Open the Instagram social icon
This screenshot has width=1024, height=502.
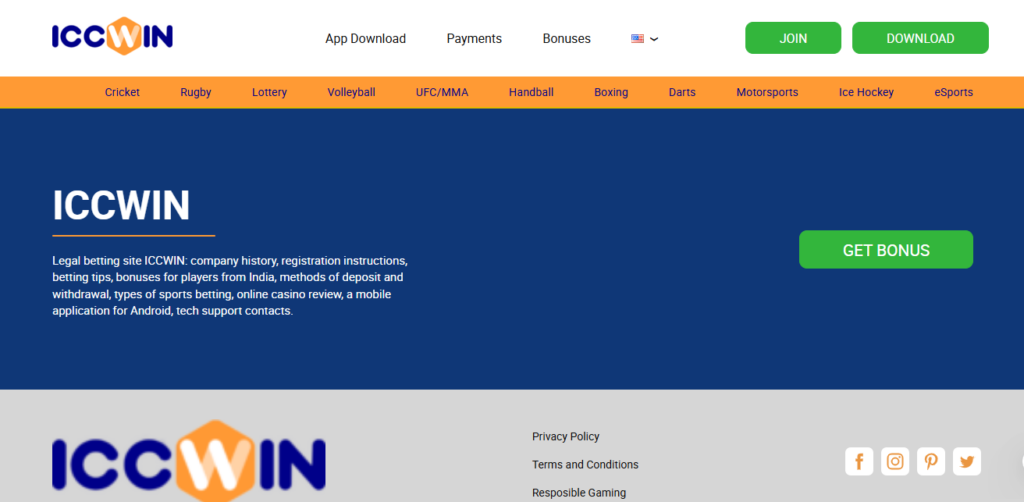coord(895,462)
